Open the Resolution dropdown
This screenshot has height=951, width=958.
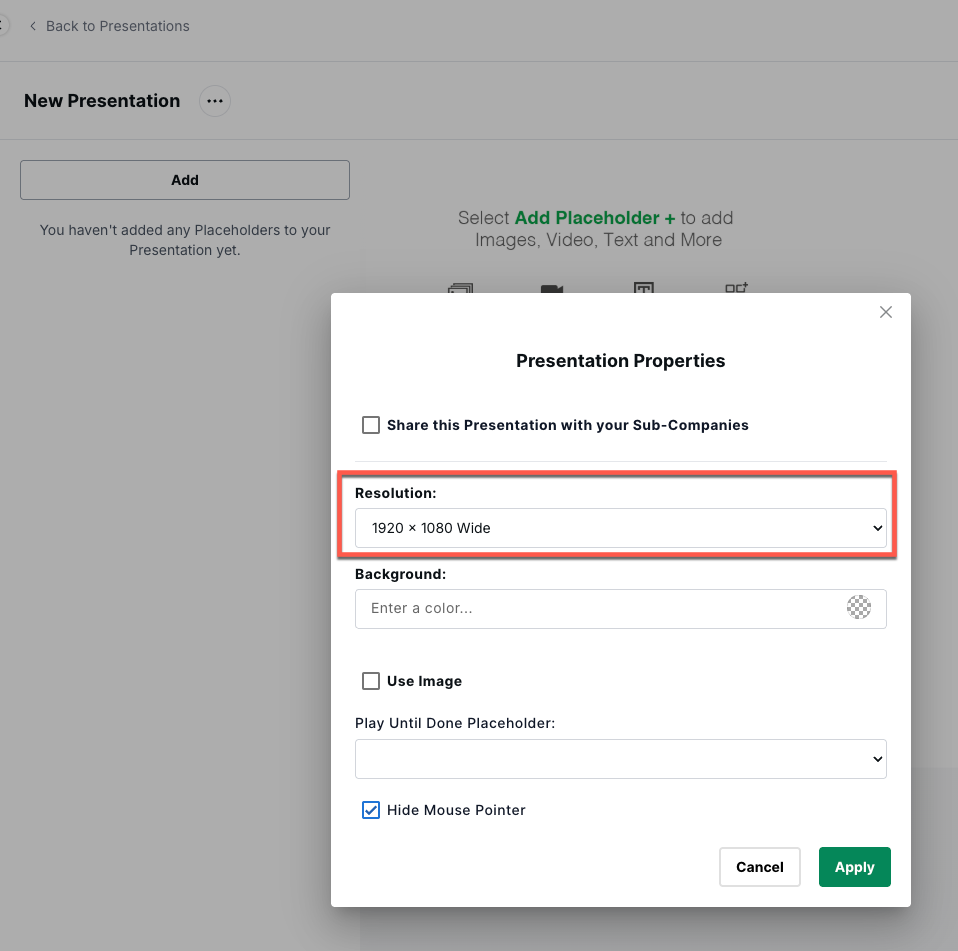(x=620, y=528)
